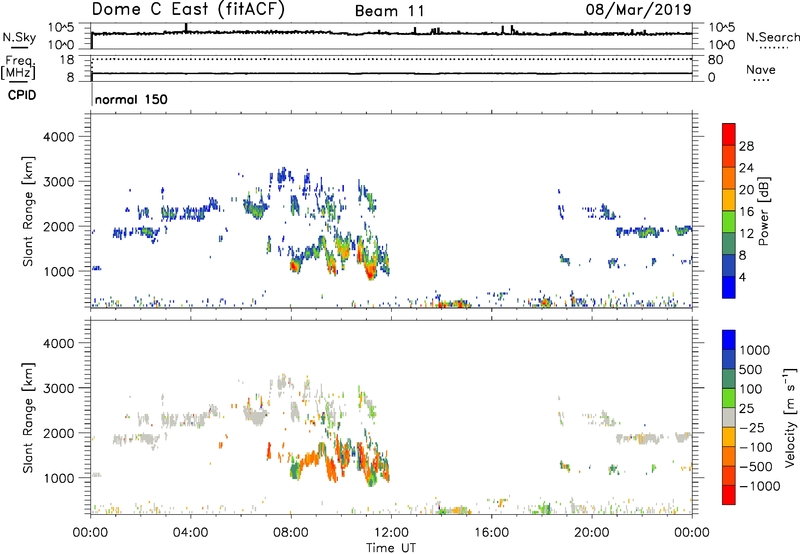The height and width of the screenshot is (554, 800).
Task: Click the solid line sample under "N.Sky"
Action: 19,47
